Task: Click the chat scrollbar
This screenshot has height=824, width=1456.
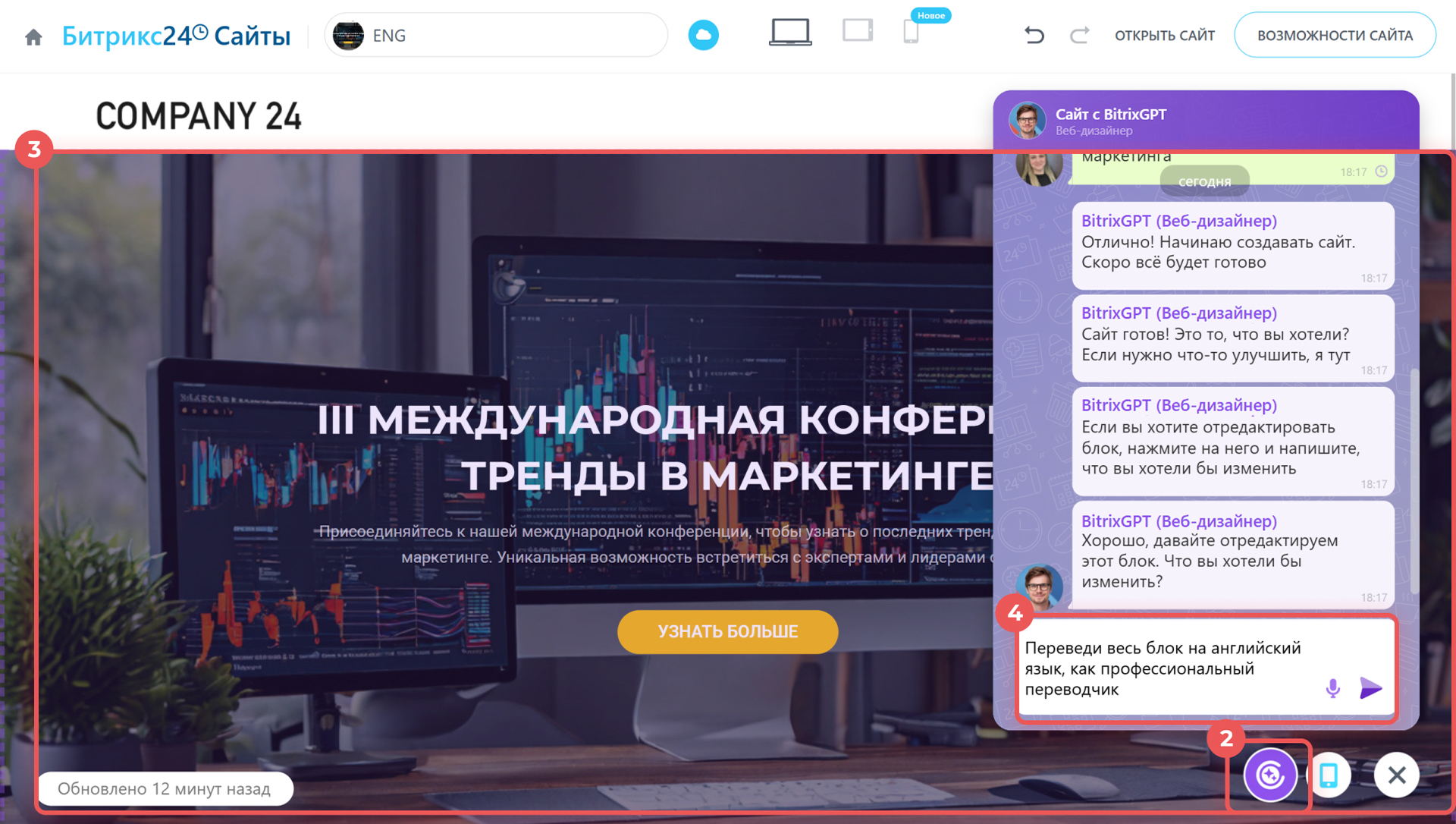Action: [x=1414, y=482]
